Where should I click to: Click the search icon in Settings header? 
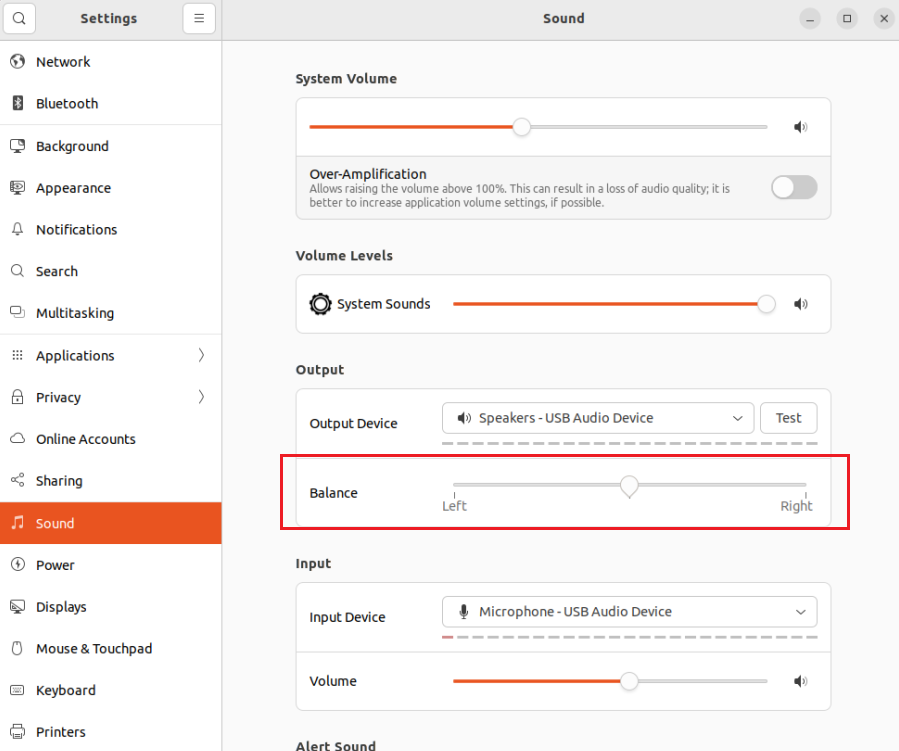coord(19,18)
